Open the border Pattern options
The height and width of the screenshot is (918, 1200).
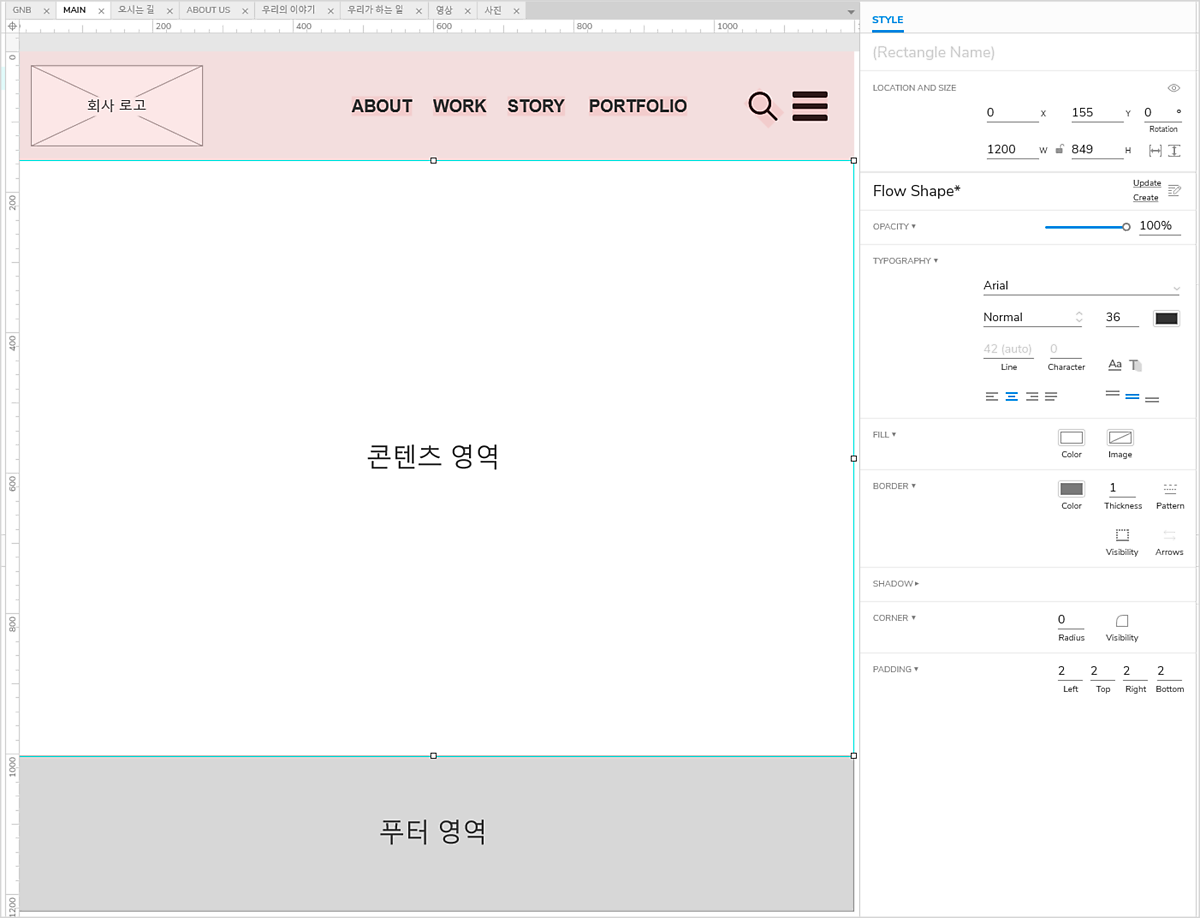tap(1170, 490)
